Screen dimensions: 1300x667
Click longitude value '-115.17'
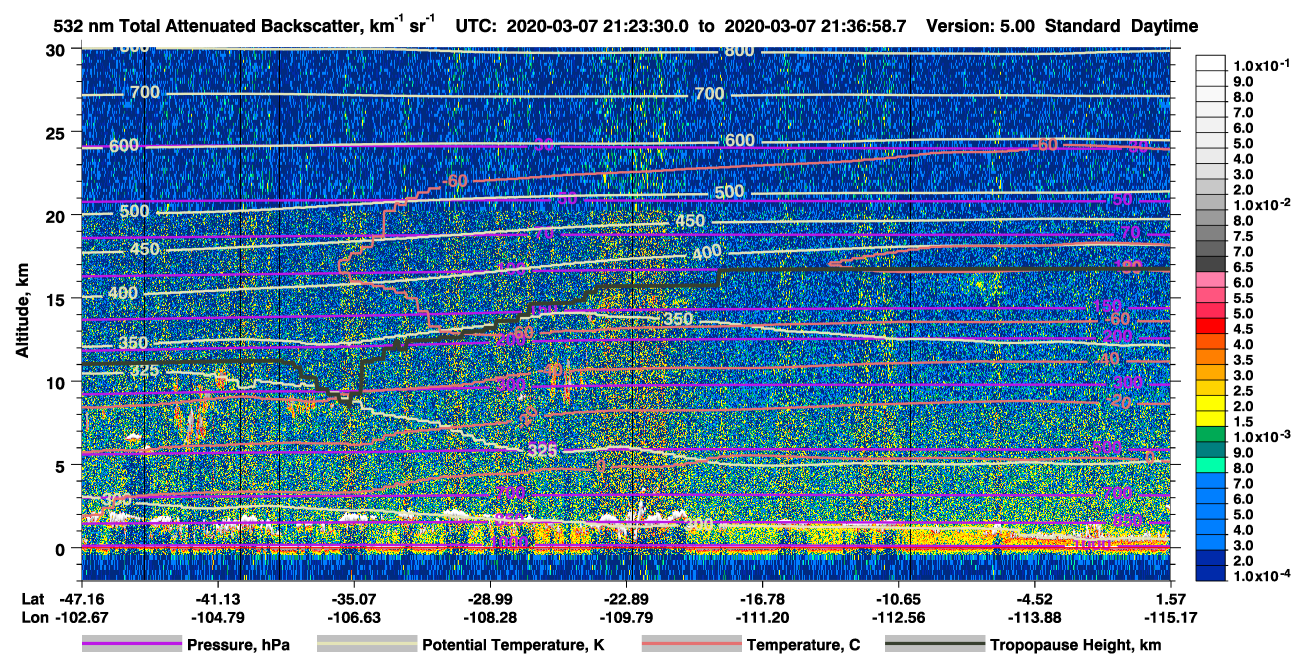click(1171, 617)
